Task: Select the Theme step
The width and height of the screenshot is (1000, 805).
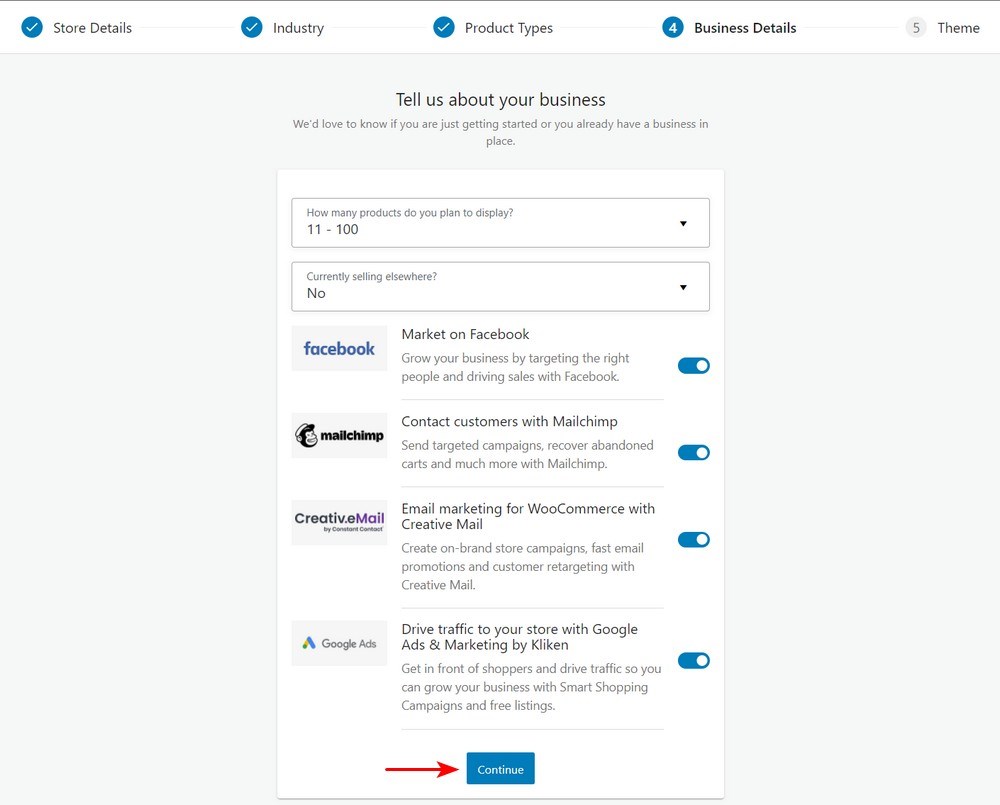Action: click(x=958, y=27)
